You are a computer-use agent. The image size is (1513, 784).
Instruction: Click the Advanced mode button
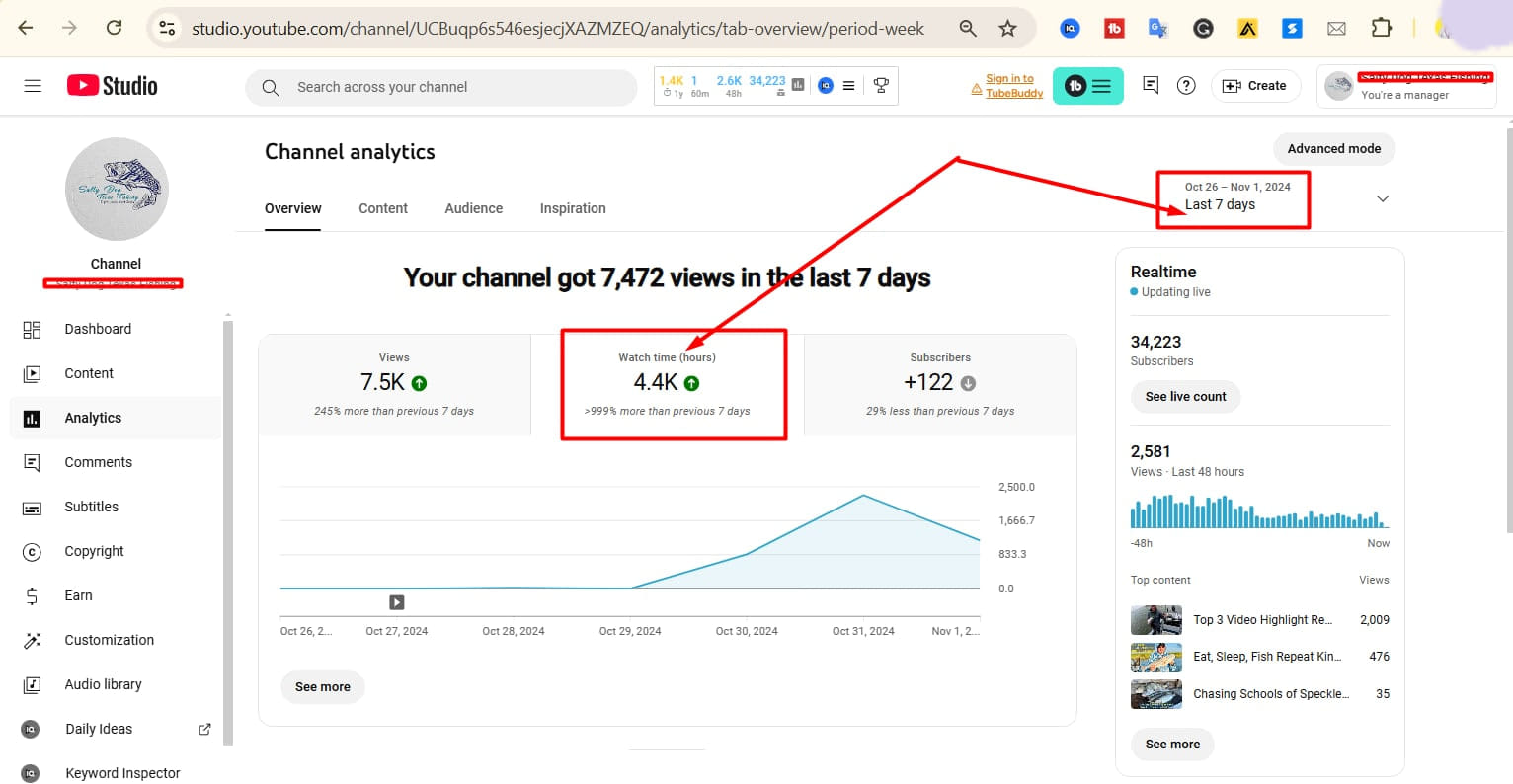(x=1333, y=149)
